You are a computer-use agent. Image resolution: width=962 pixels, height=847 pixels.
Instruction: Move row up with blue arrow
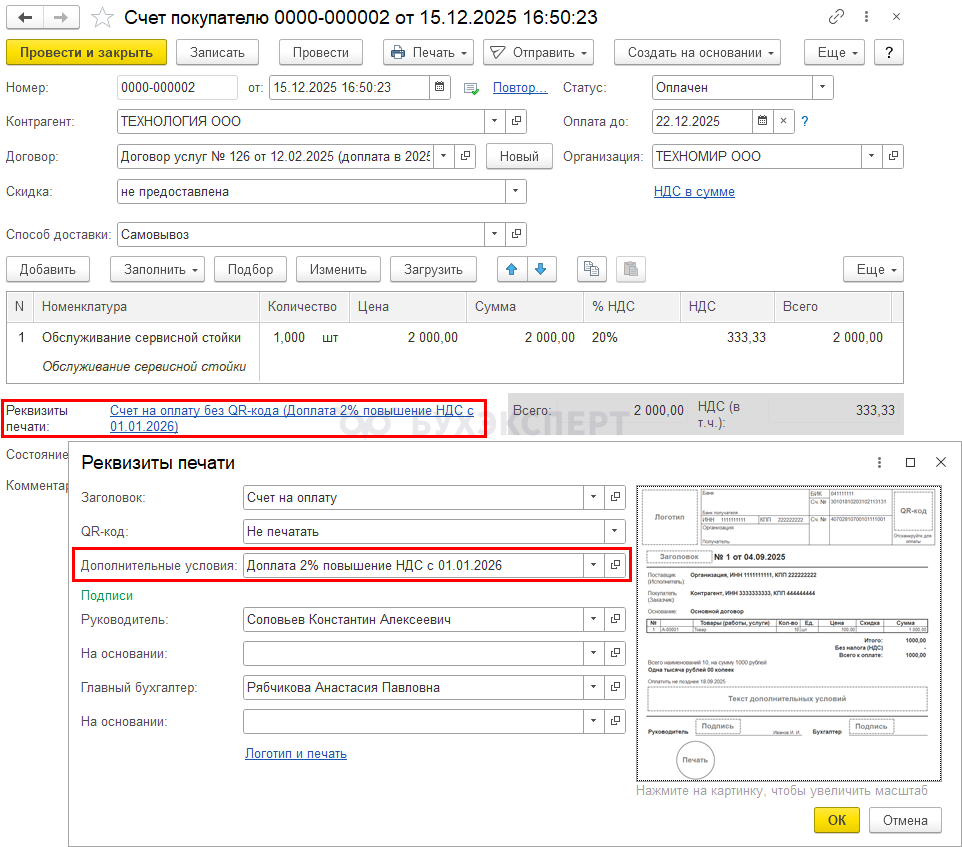[511, 269]
